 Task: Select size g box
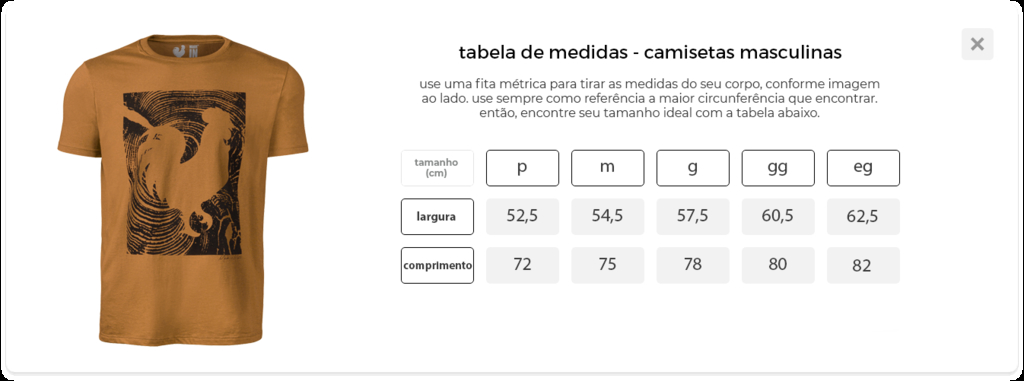coord(693,168)
